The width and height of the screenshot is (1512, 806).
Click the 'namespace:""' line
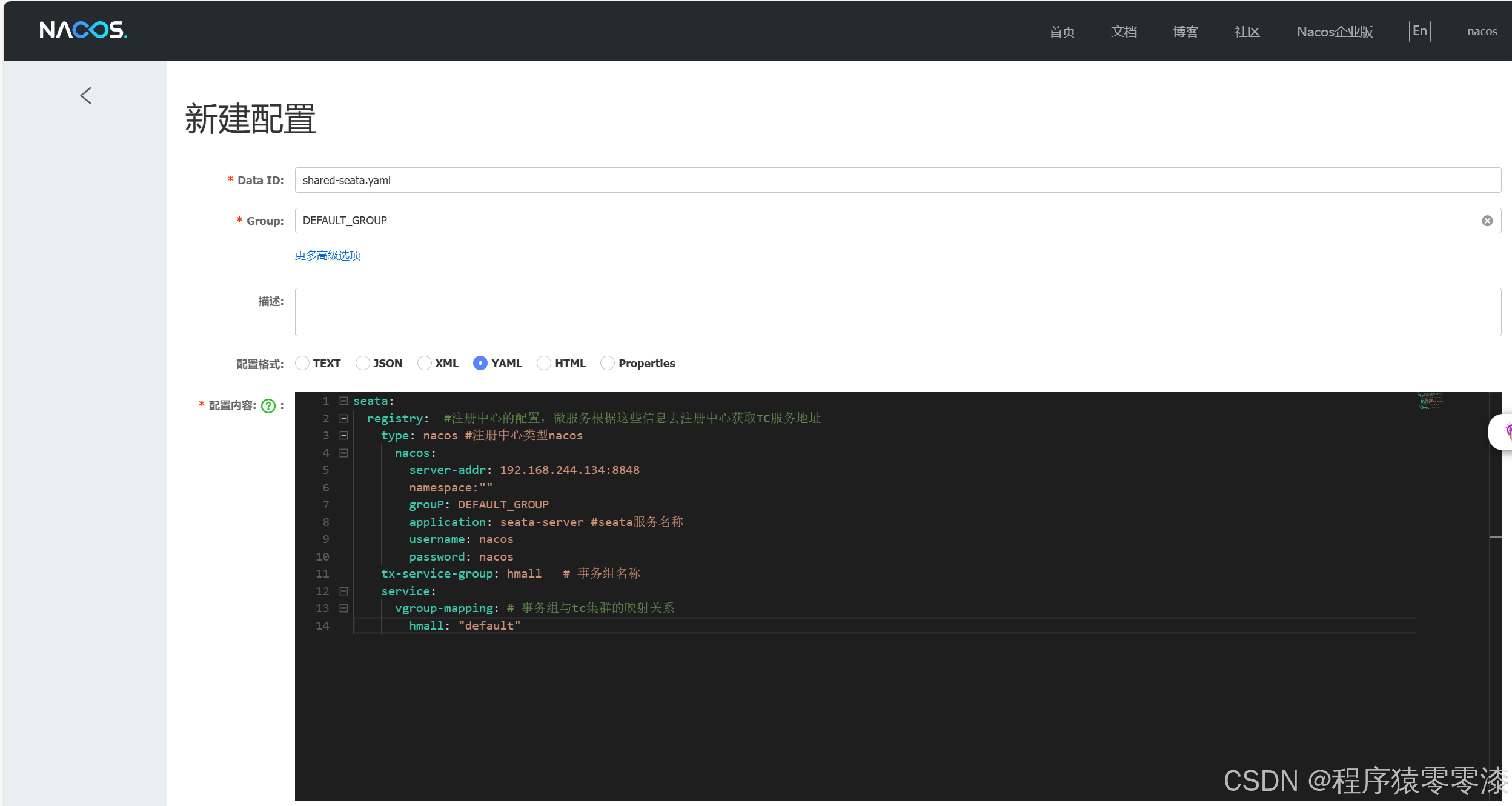451,487
